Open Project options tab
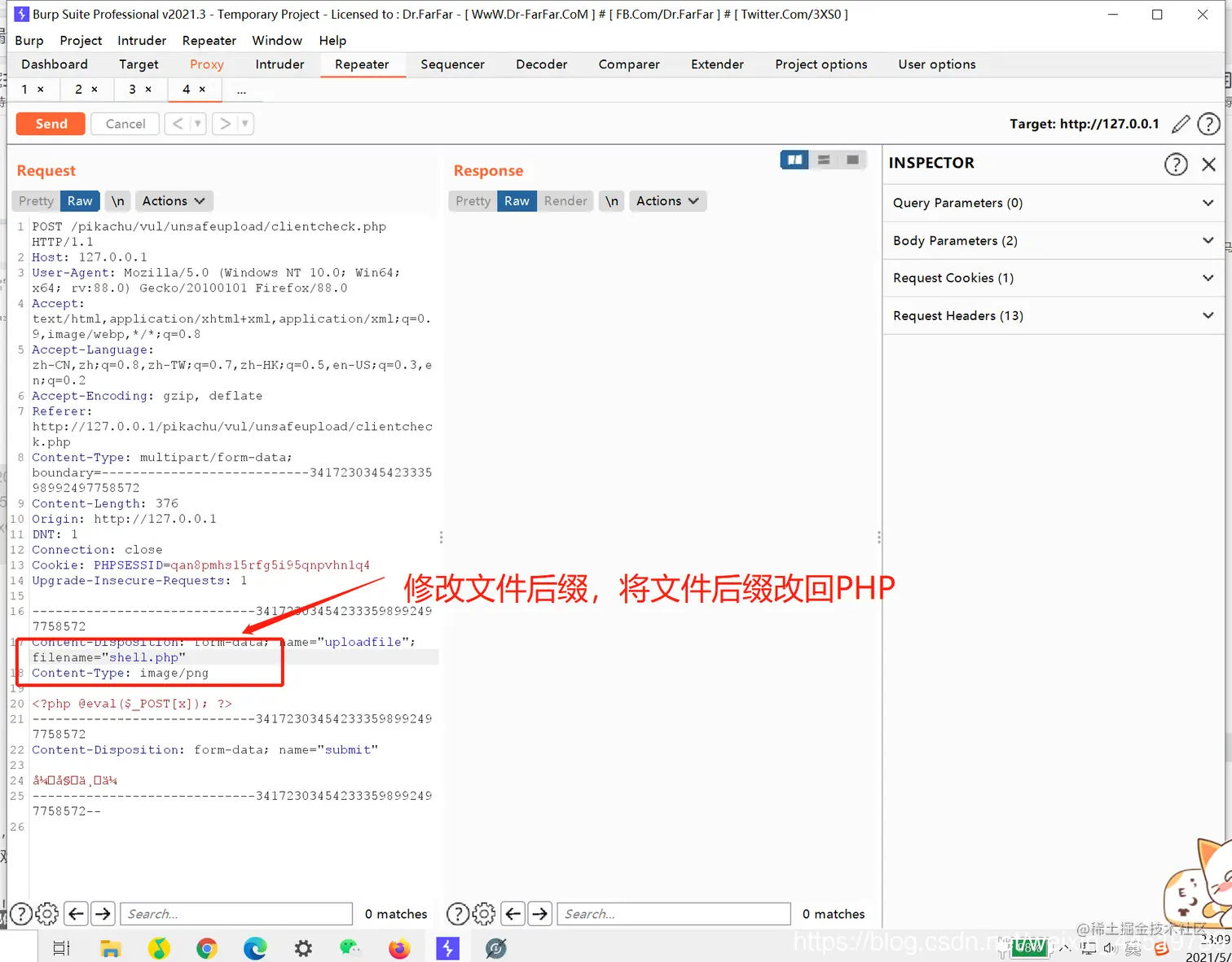 pyautogui.click(x=821, y=64)
